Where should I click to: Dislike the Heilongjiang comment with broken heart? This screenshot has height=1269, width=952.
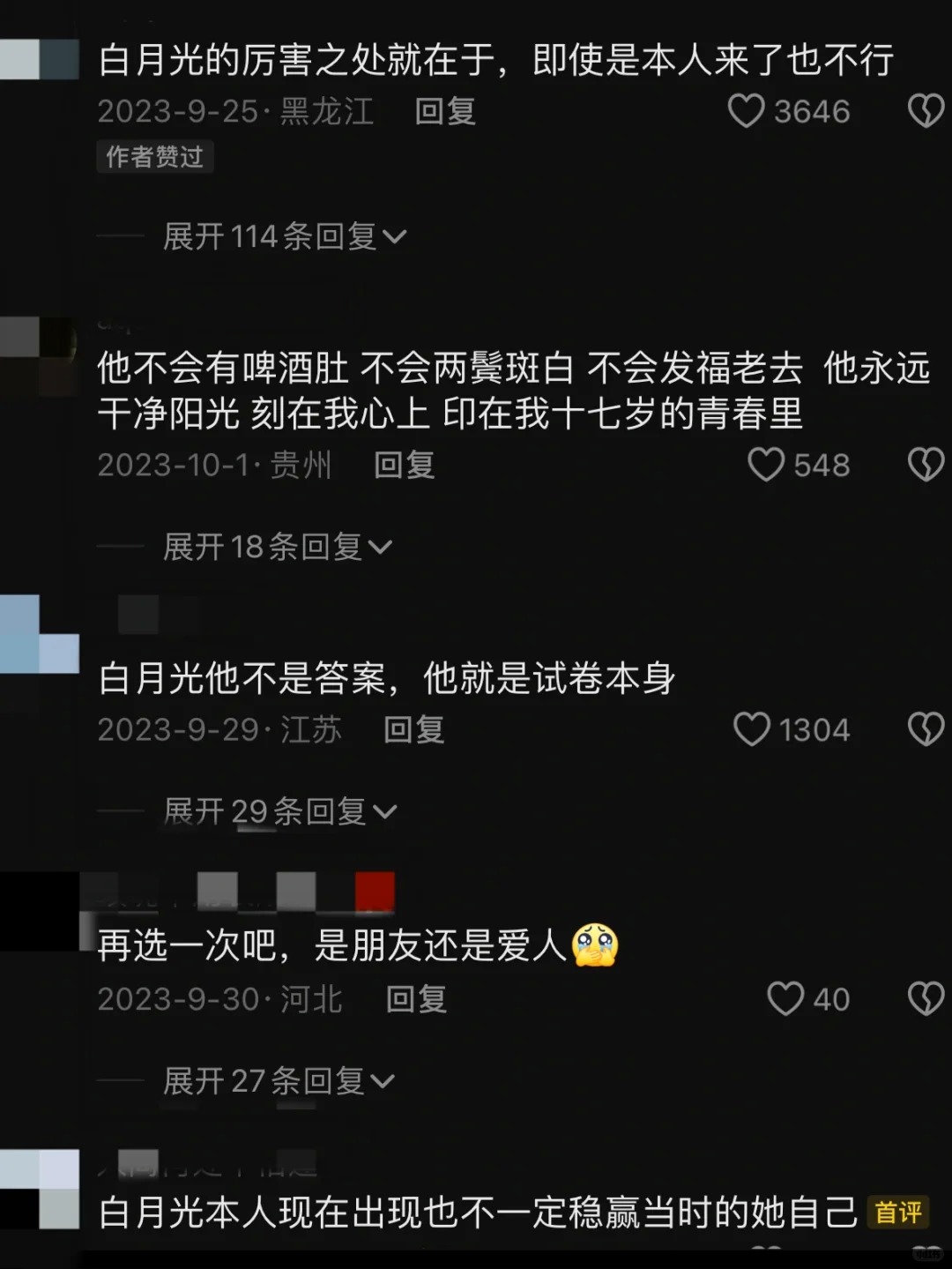tap(926, 111)
